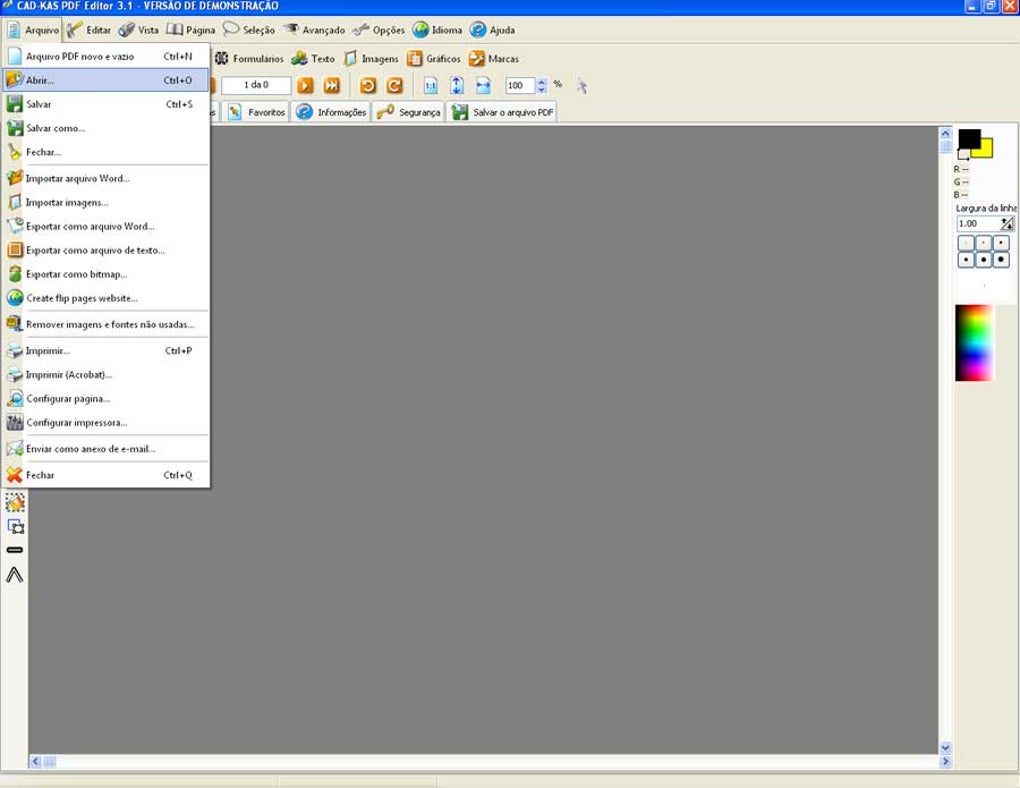Screen dimensions: 1020x788
Task: Select Remover imagens e fontes não usadas...
Action: click(106, 324)
